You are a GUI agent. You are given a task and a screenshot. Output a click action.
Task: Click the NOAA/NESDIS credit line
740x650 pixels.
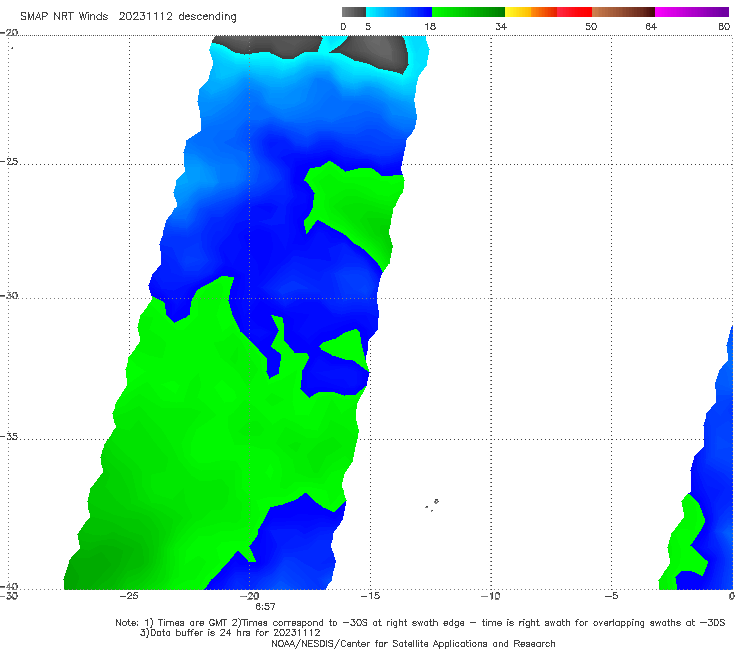[413, 644]
